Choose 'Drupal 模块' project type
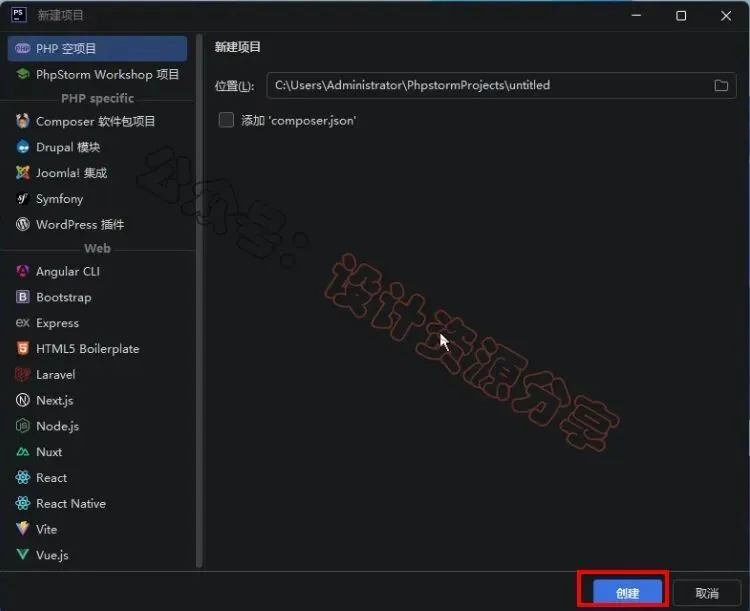 pyautogui.click(x=97, y=147)
